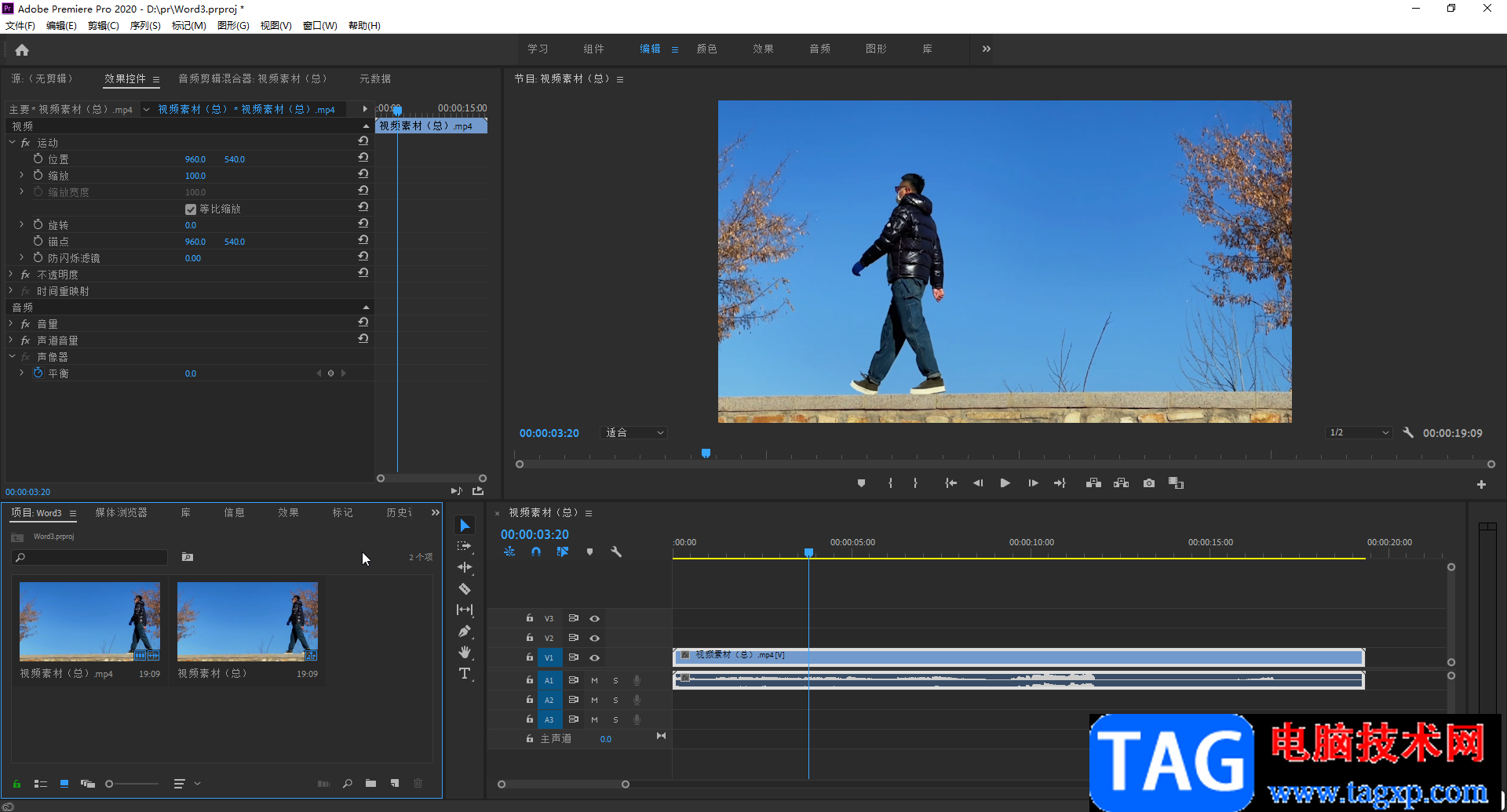Step back one frame

click(x=978, y=483)
